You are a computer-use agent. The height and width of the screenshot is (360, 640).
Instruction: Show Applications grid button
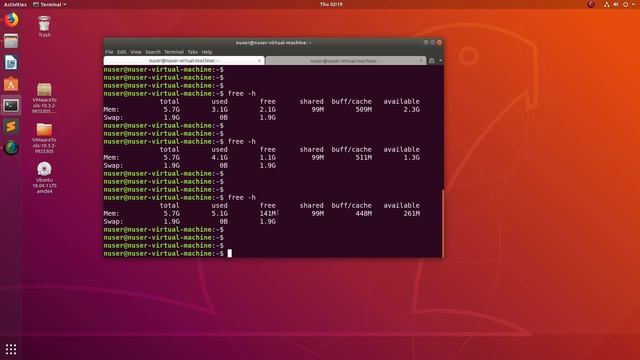pyautogui.click(x=11, y=349)
